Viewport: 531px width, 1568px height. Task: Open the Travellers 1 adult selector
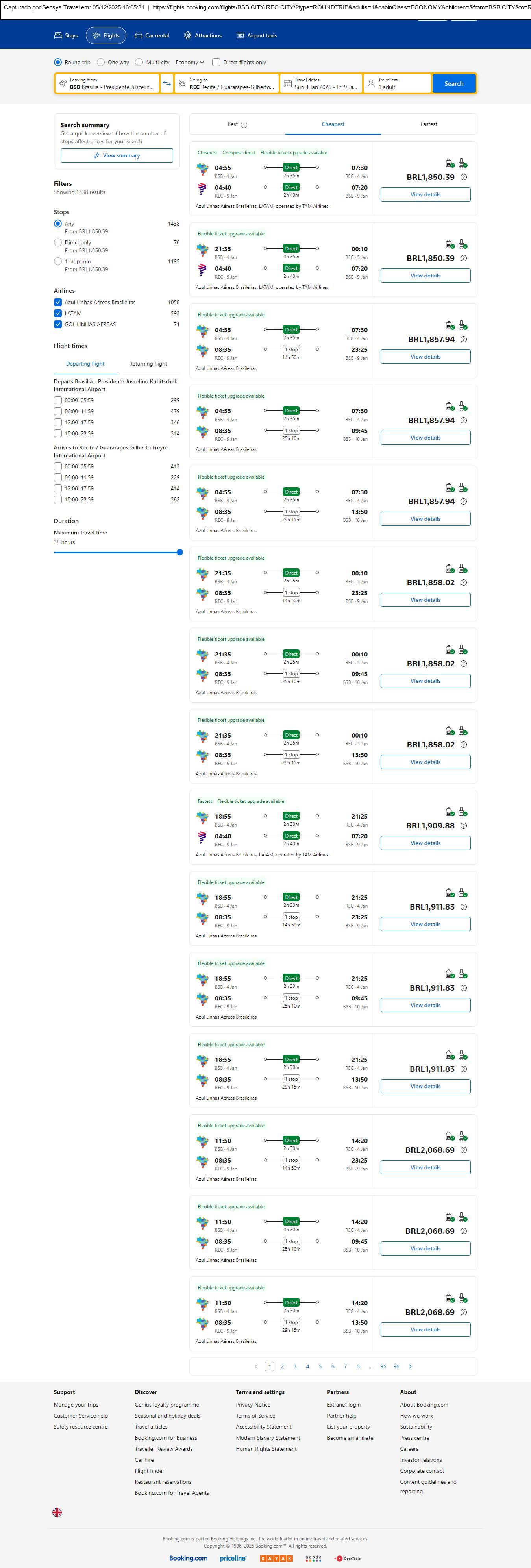click(x=397, y=83)
